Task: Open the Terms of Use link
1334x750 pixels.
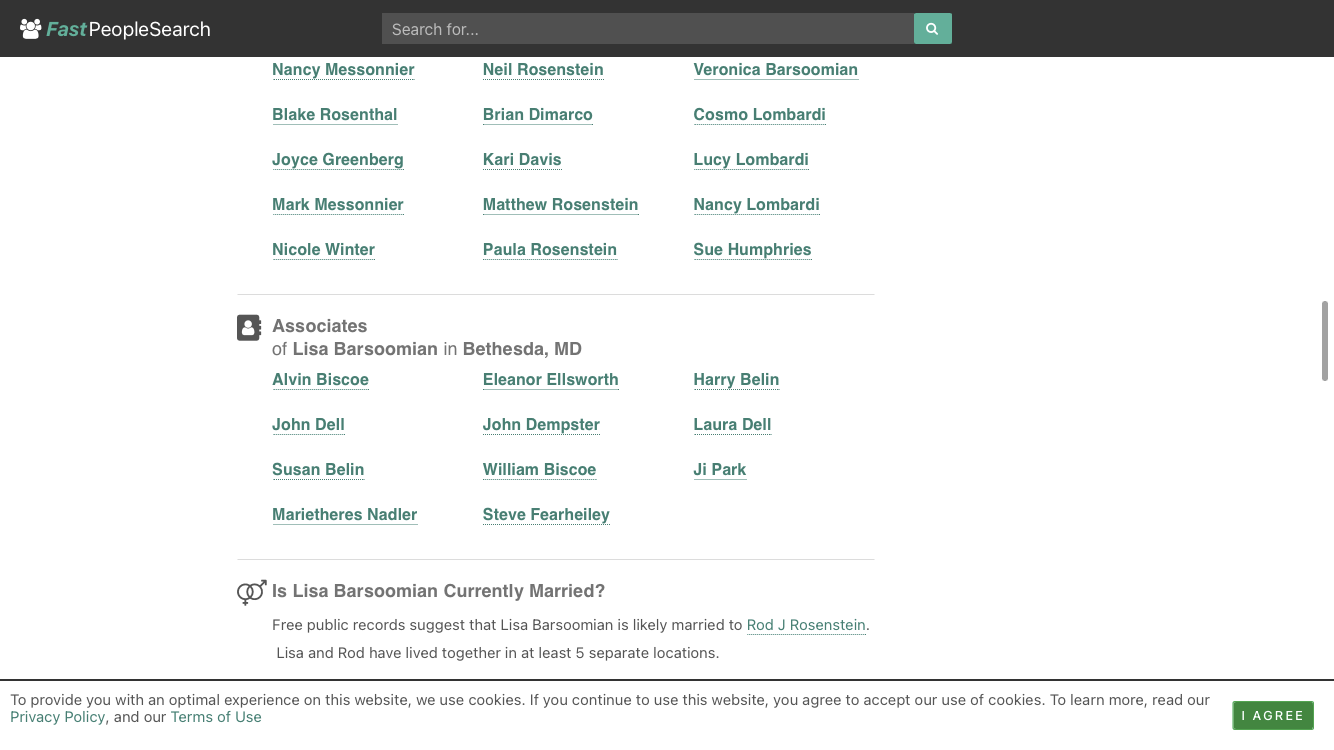Action: pos(216,717)
